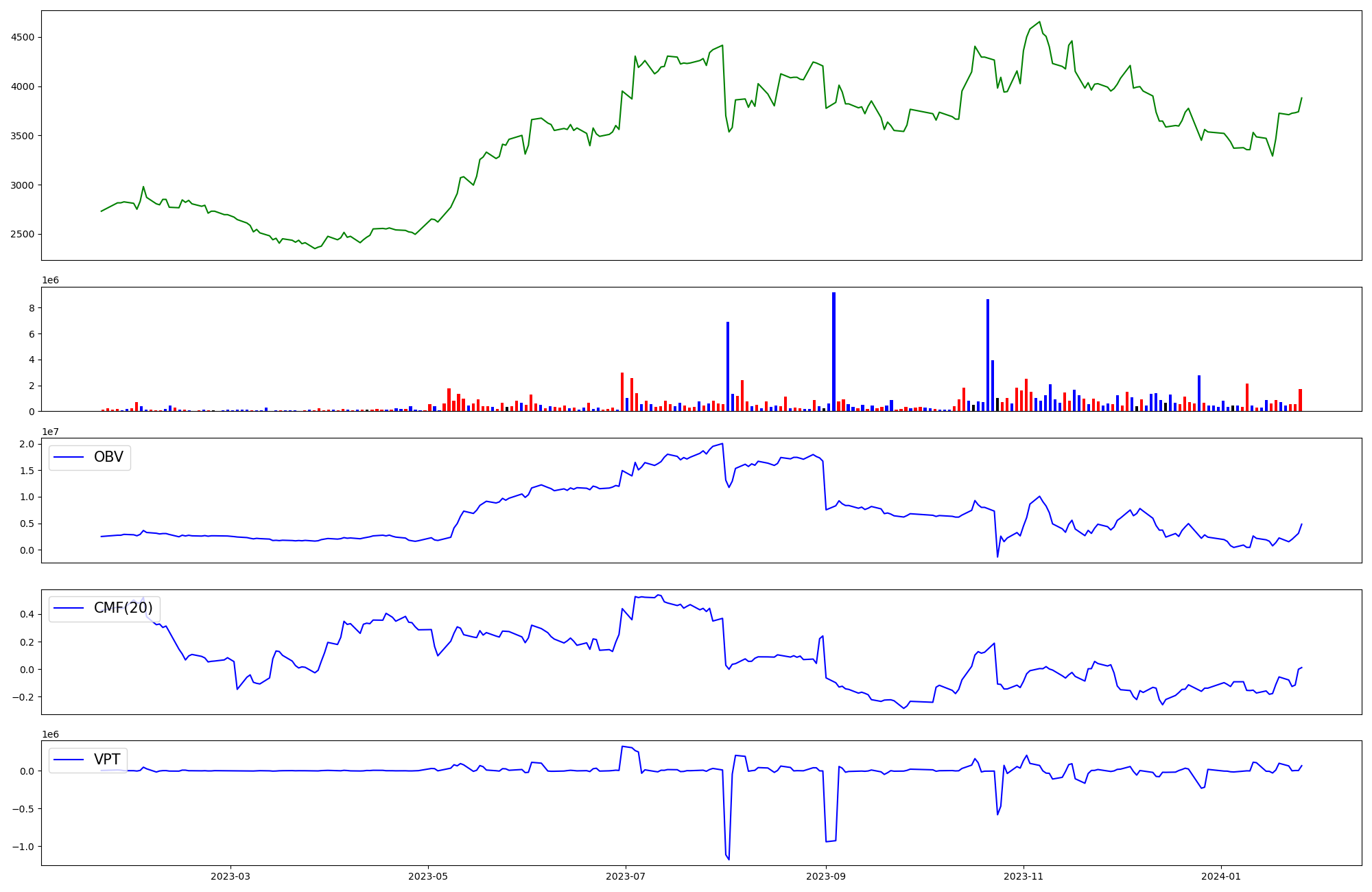
Task: Click the blue line sample in OBV legend
Action: [x=69, y=458]
